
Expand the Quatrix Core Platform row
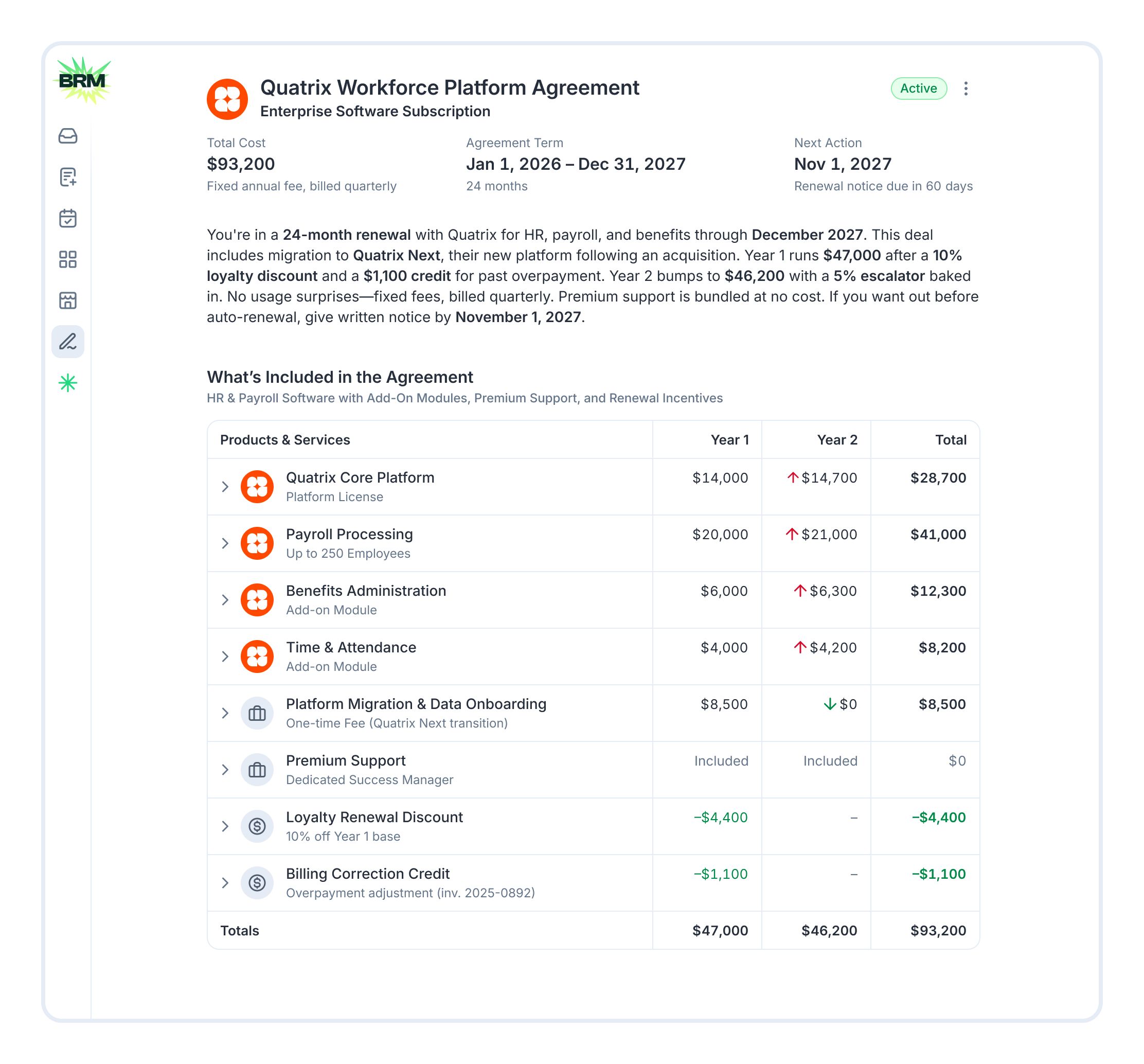coord(225,486)
